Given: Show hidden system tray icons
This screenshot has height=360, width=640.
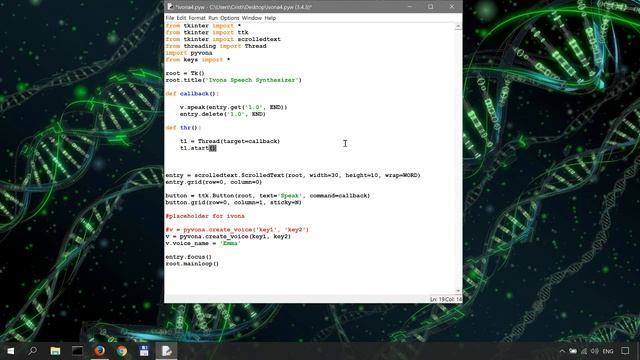Looking at the screenshot, I should (x=562, y=351).
